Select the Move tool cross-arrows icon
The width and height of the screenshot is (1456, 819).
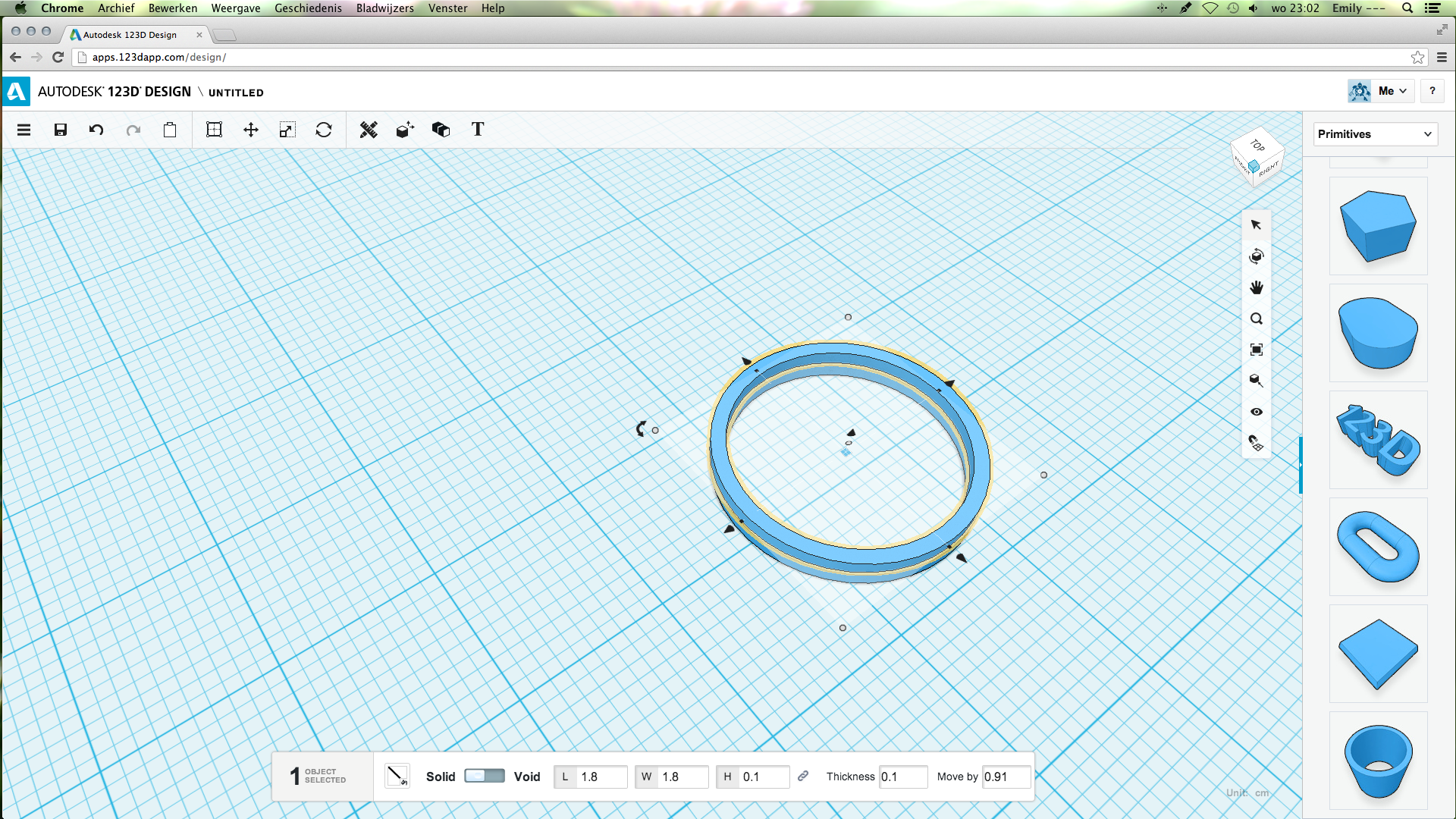click(x=250, y=130)
